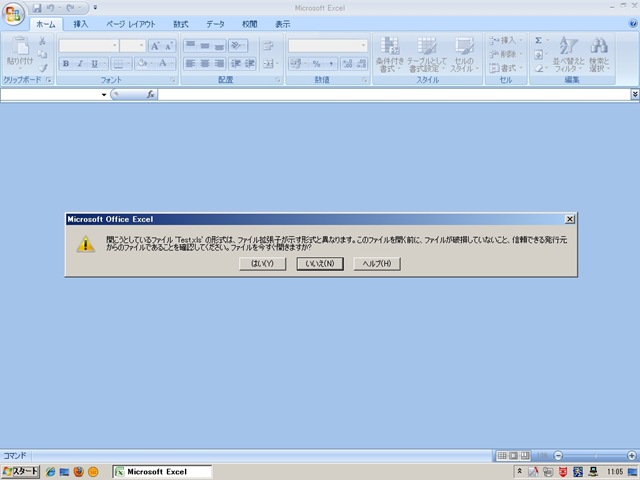The width and height of the screenshot is (640, 480).
Task: Open the font size combo box
Action: [x=133, y=46]
